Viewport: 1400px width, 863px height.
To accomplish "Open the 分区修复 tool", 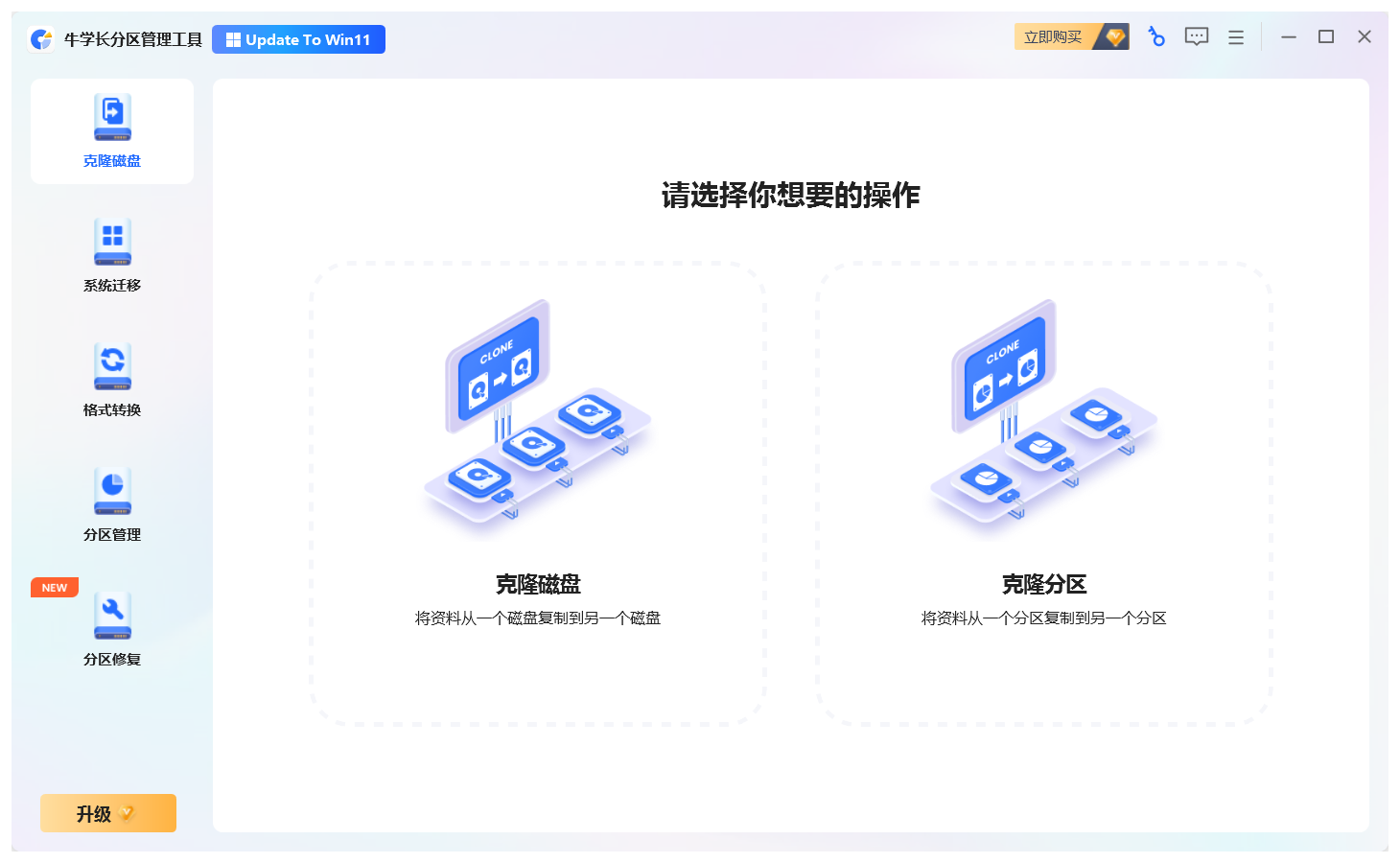I will [x=112, y=630].
